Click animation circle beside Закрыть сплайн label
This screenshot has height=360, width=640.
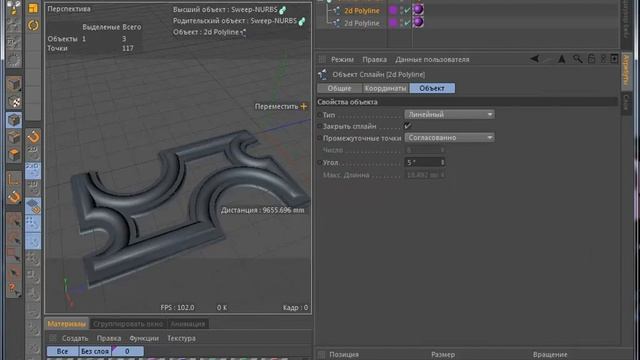click(320, 127)
